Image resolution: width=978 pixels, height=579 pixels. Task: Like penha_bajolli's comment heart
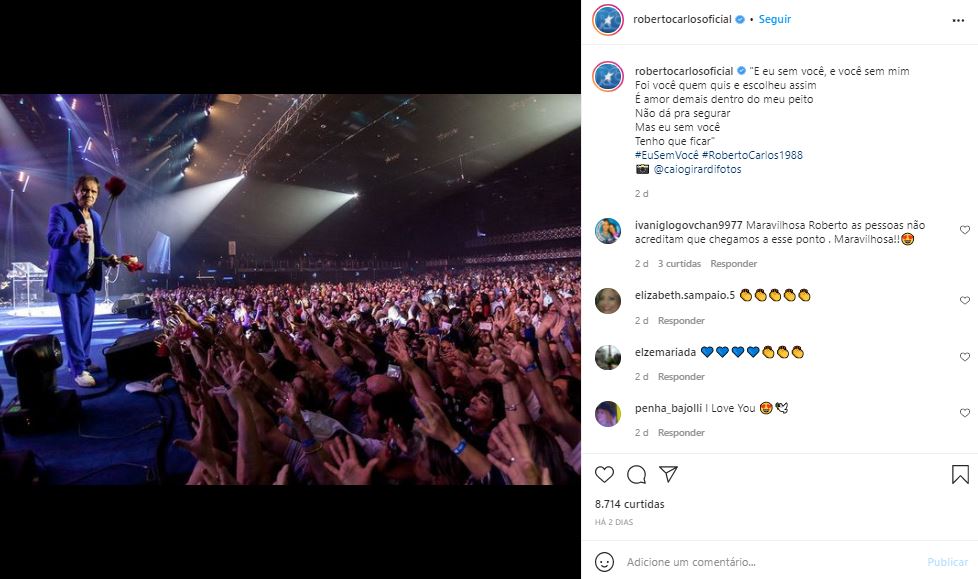point(964,413)
